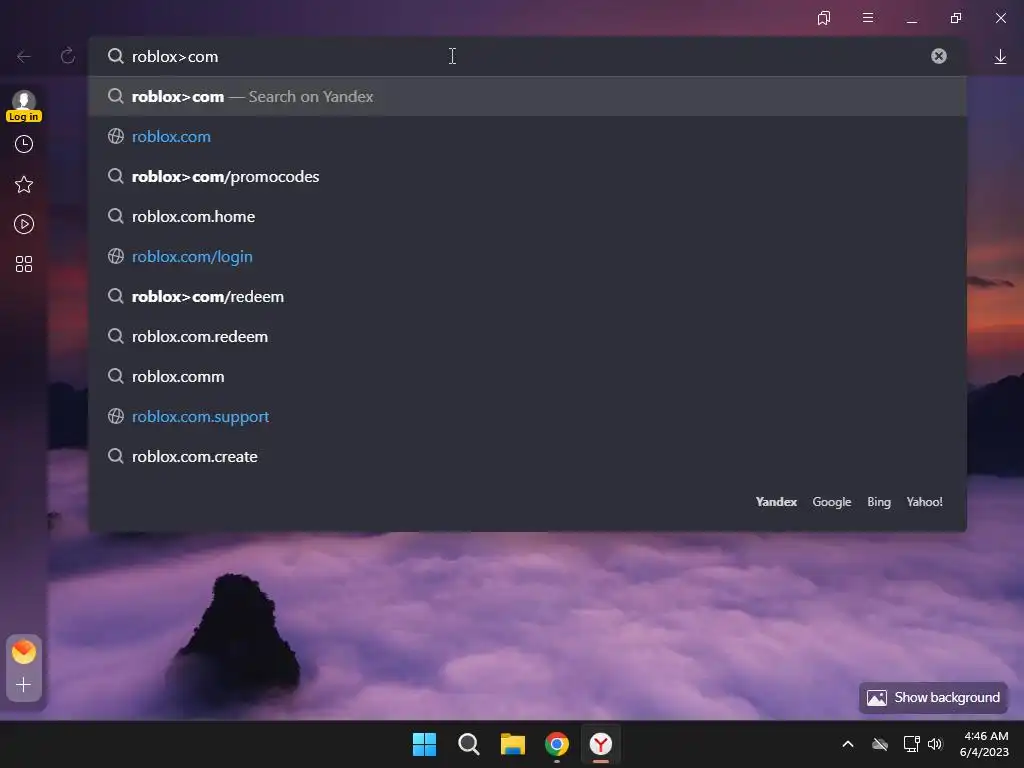Click the Show background button
The width and height of the screenshot is (1024, 768).
[x=933, y=697]
